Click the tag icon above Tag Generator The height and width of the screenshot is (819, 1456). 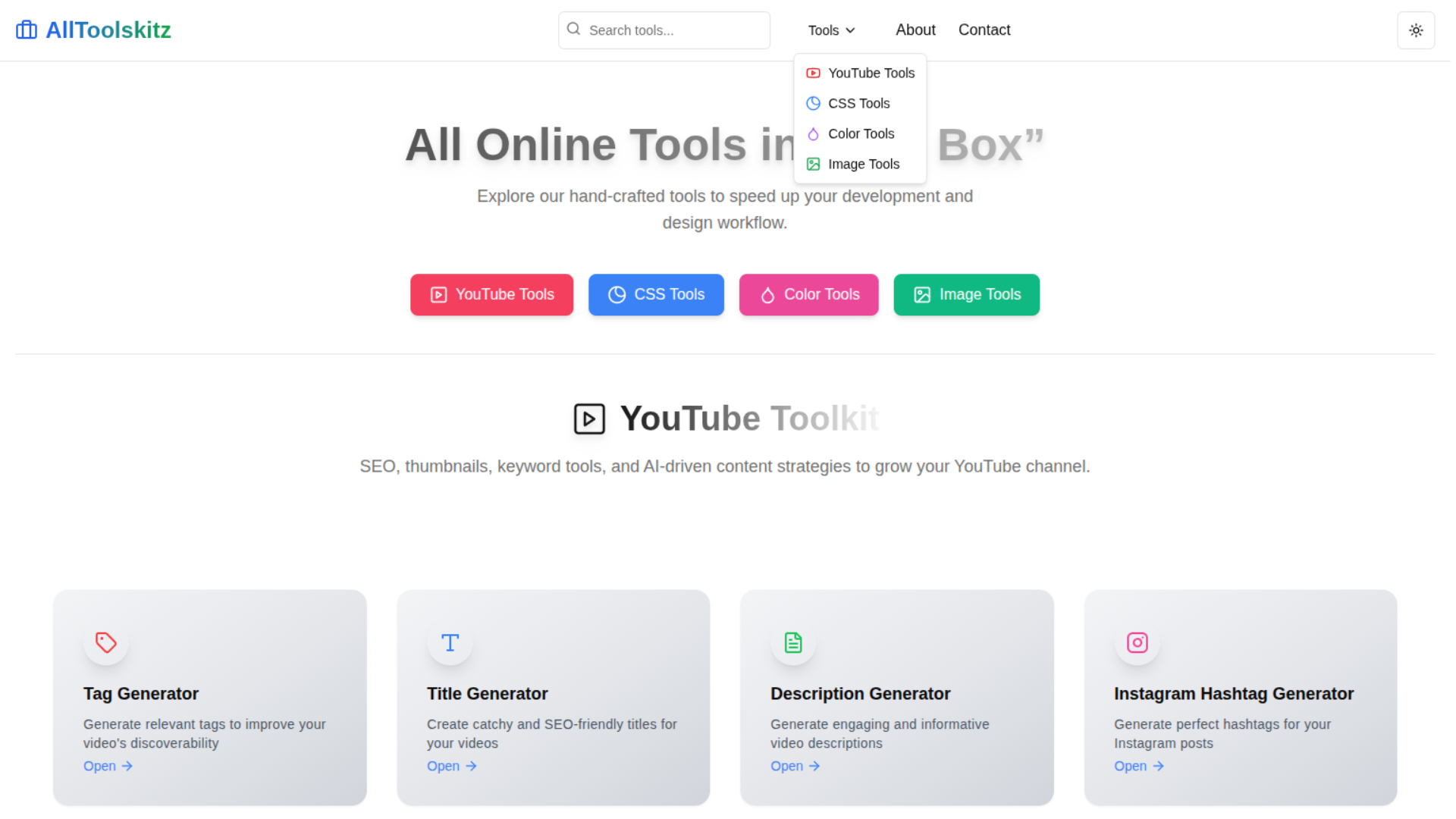click(x=106, y=642)
